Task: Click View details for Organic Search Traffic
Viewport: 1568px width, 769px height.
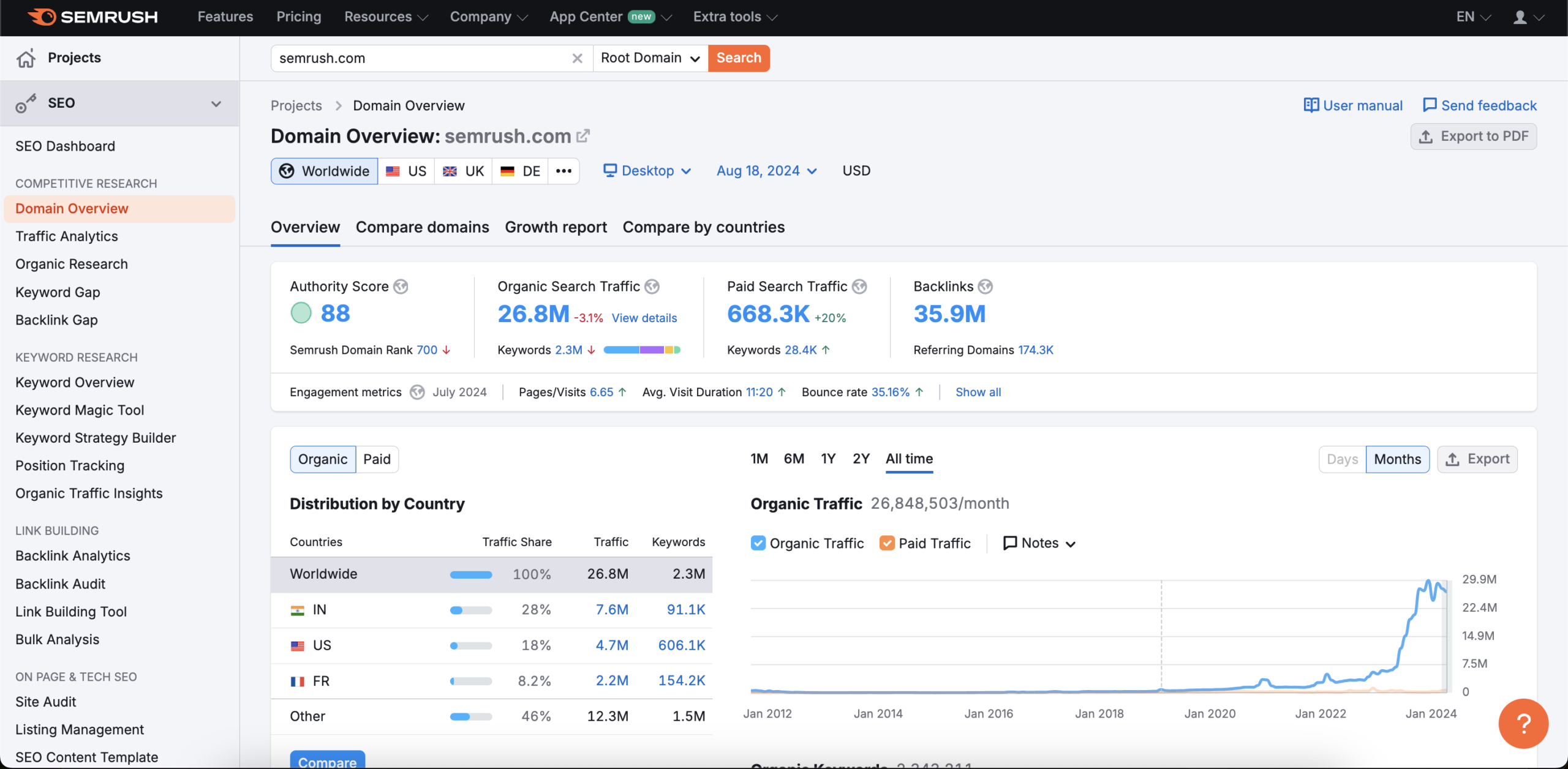Action: [643, 318]
